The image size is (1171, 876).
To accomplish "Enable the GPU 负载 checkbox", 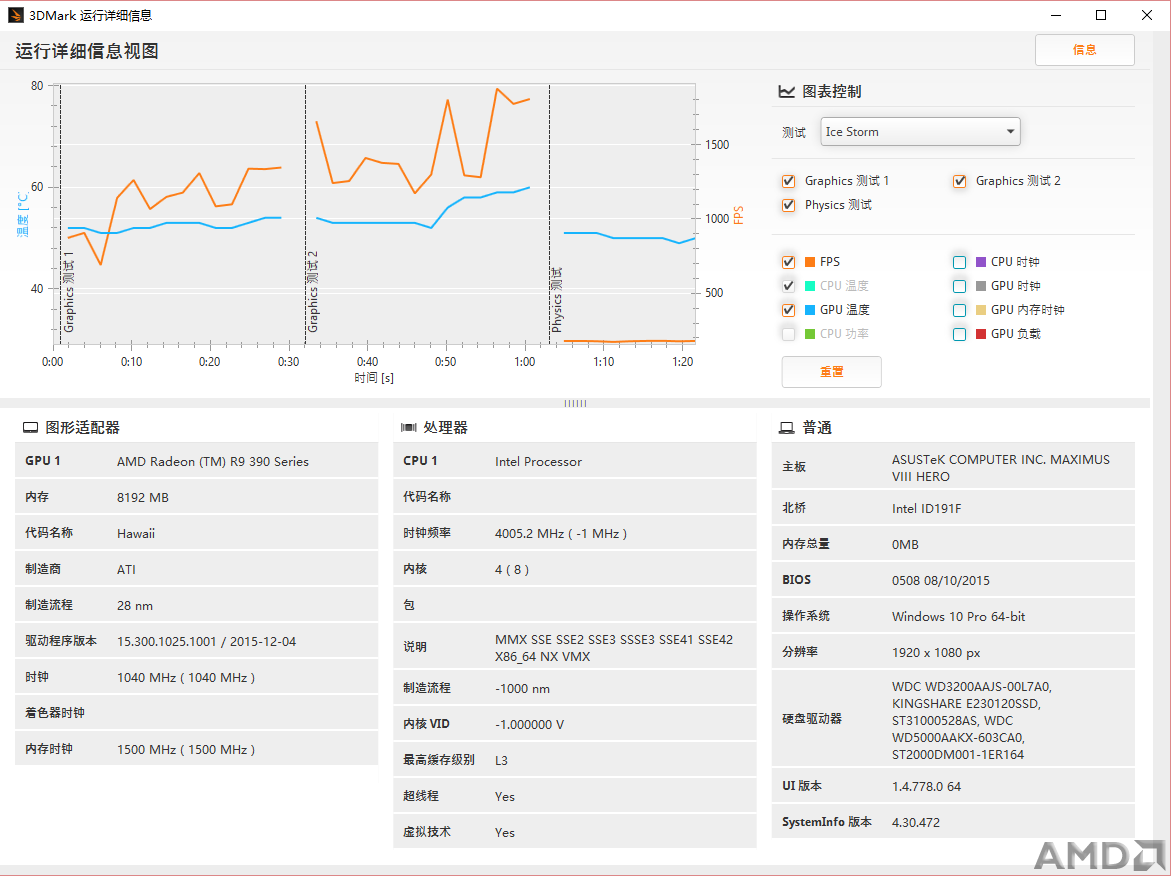I will (x=960, y=334).
